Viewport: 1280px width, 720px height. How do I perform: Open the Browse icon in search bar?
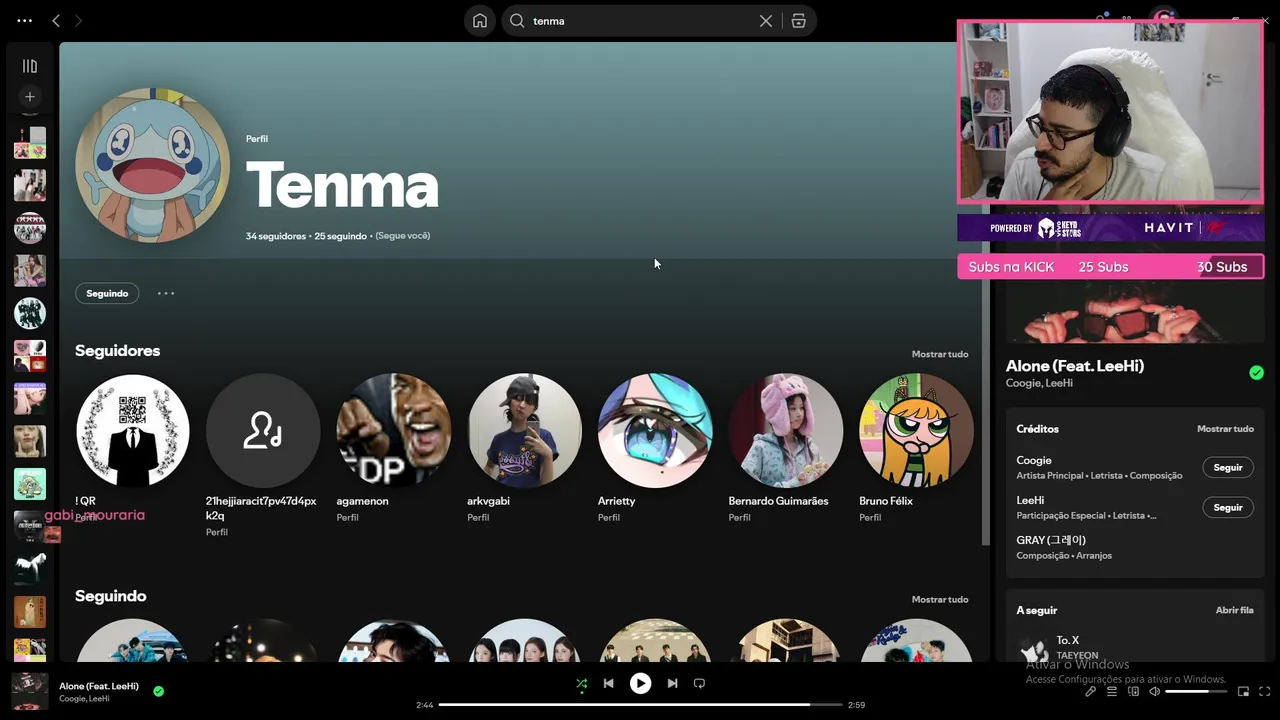[x=798, y=21]
